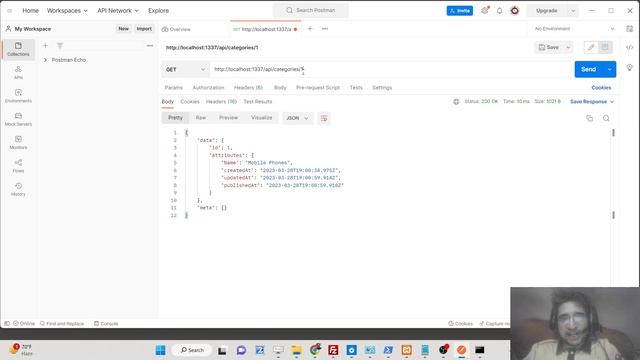This screenshot has width=640, height=360.
Task: Open the Save button dropdown arrow
Action: pos(568,47)
